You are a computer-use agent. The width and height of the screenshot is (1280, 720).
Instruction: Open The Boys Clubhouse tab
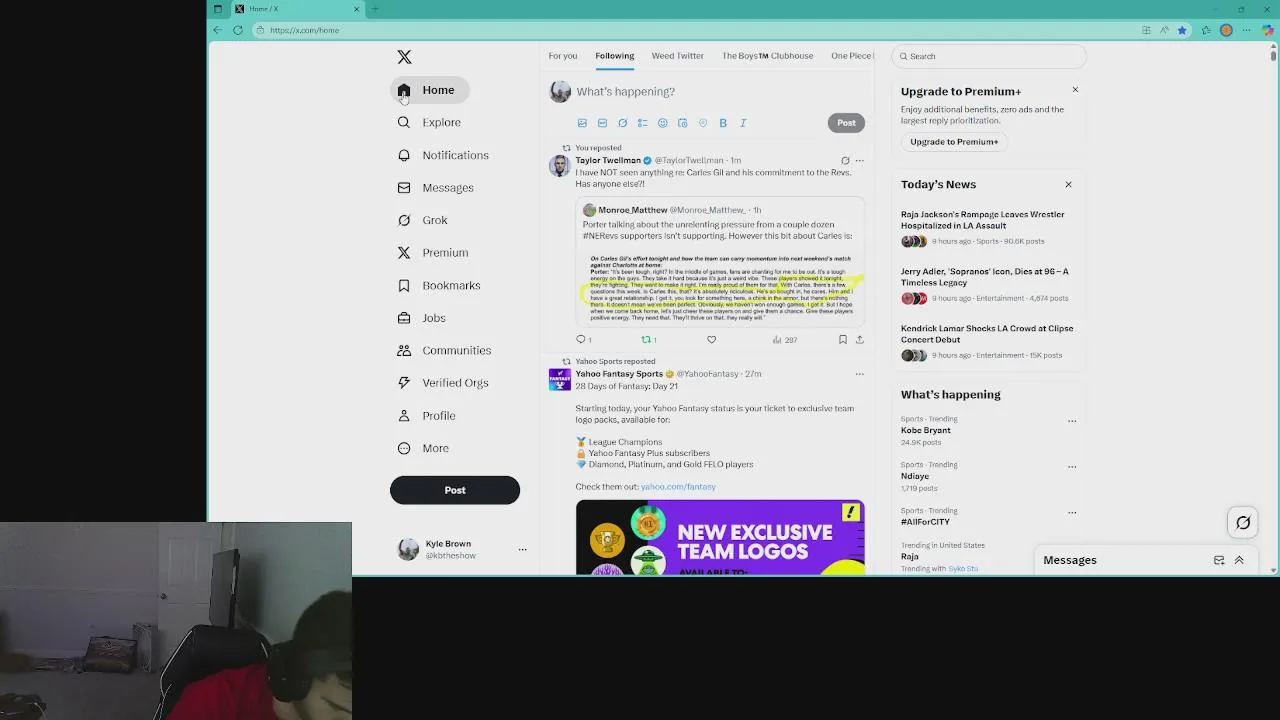tap(768, 56)
